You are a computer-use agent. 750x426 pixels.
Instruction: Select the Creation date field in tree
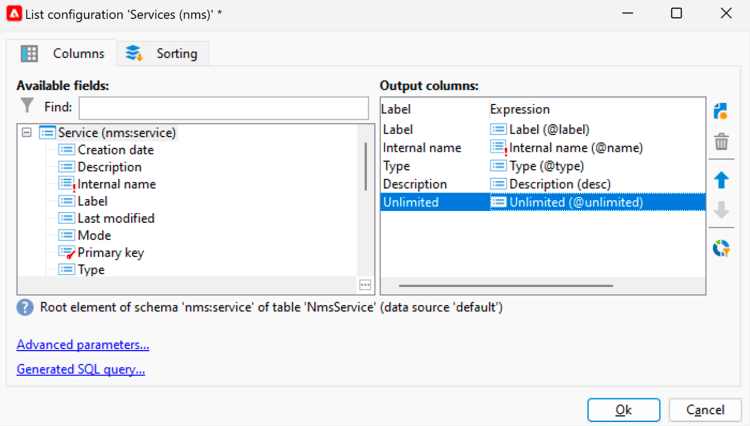tap(115, 150)
